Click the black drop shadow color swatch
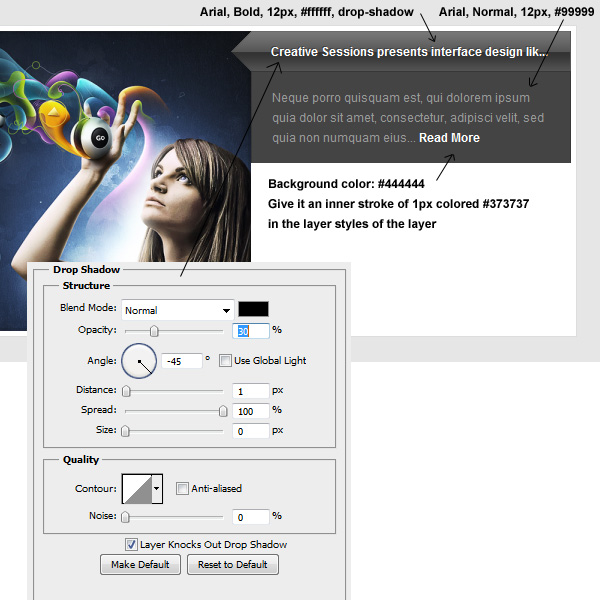Viewport: 600px width, 600px height. (x=253, y=309)
